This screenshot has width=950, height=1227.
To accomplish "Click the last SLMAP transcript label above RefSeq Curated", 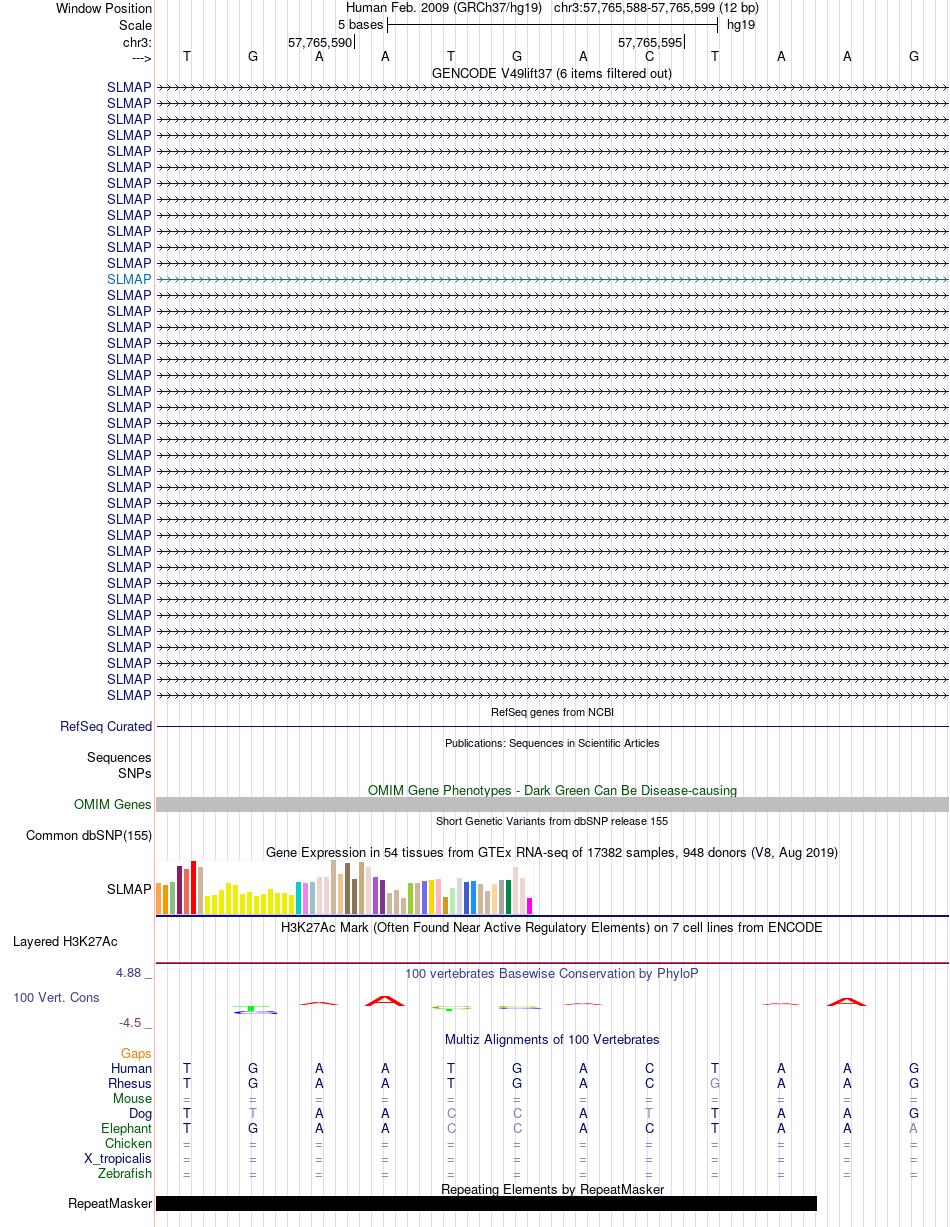I will pos(129,695).
